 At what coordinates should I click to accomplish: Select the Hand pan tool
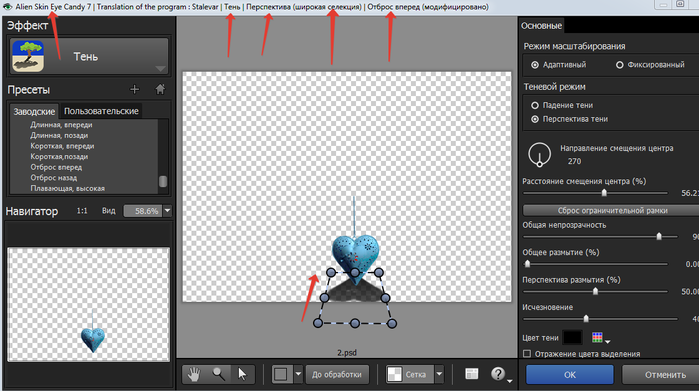[x=193, y=374]
